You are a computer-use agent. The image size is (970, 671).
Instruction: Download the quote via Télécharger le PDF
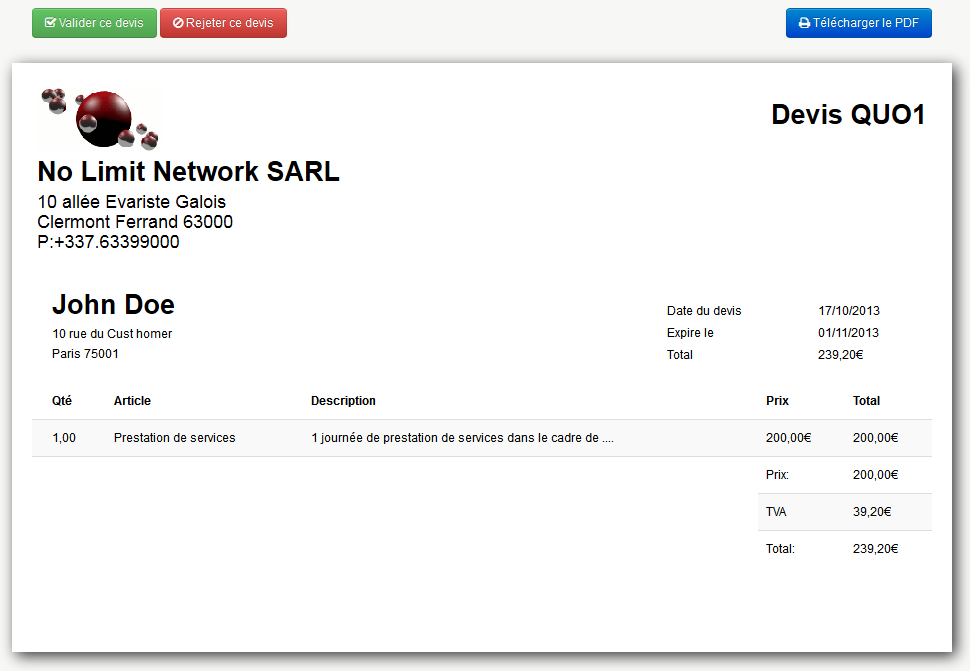(858, 23)
